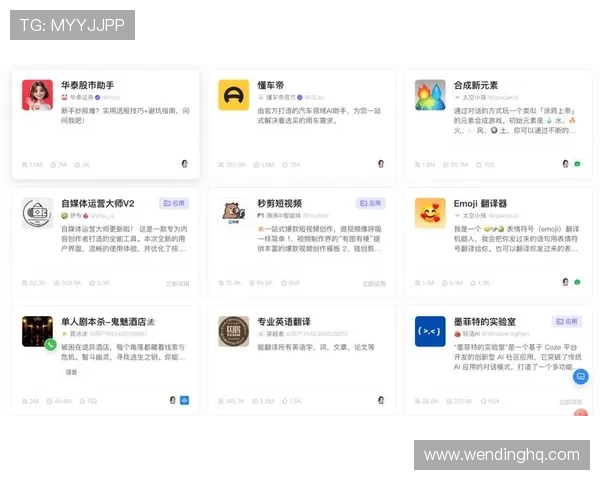The image size is (600, 480).
Task: Click the 应用 tag on 自媒体运营大师V2 card
Action: click(x=174, y=203)
